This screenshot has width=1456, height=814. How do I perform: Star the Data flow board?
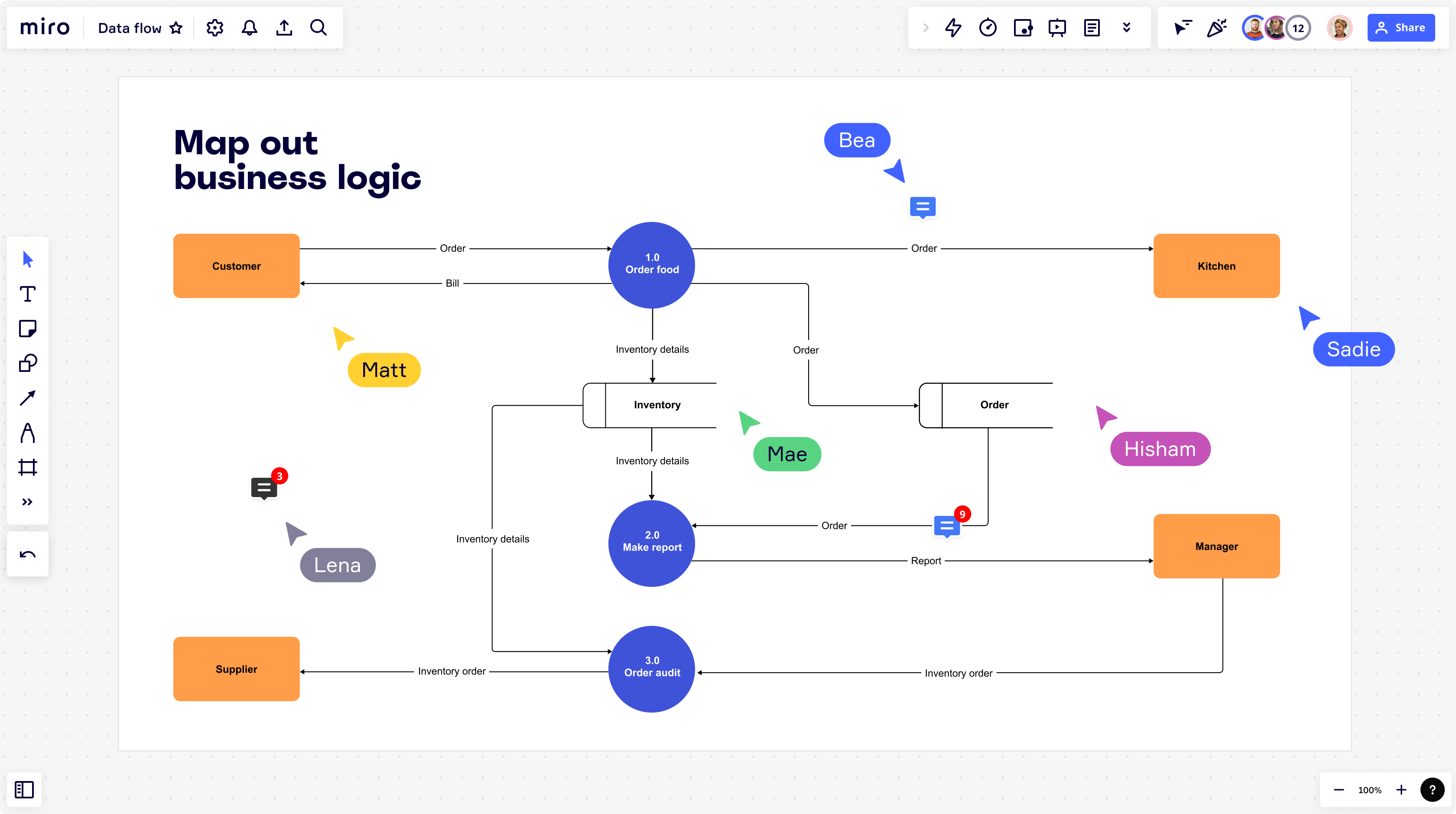[x=176, y=28]
